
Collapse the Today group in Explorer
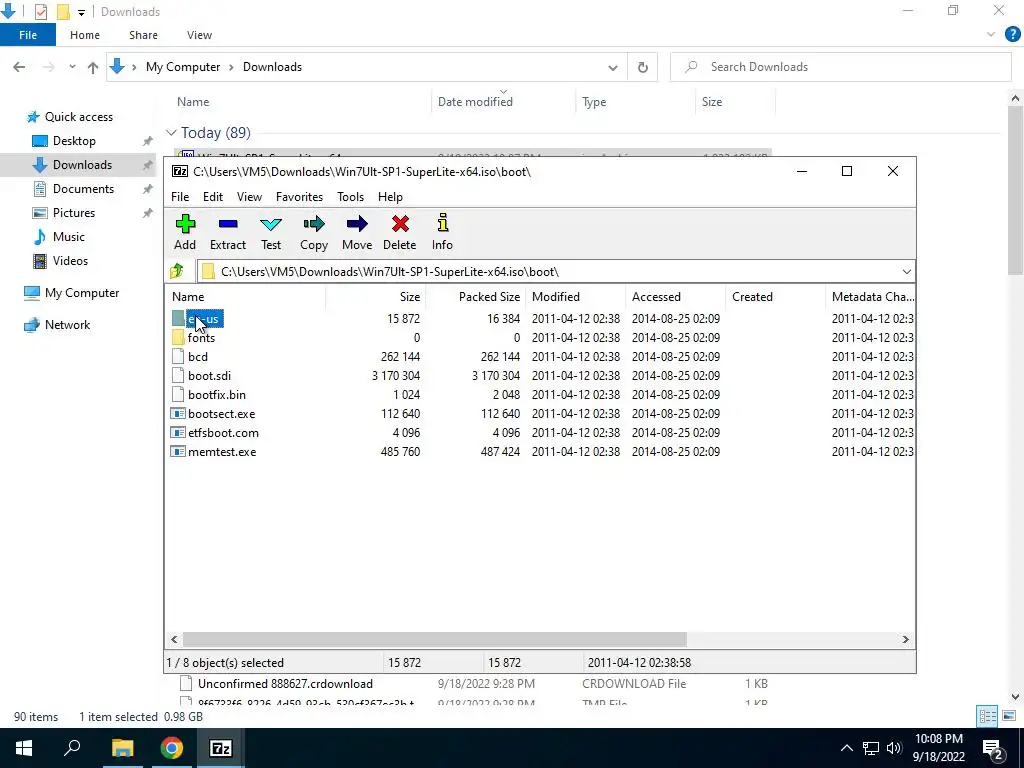click(171, 133)
